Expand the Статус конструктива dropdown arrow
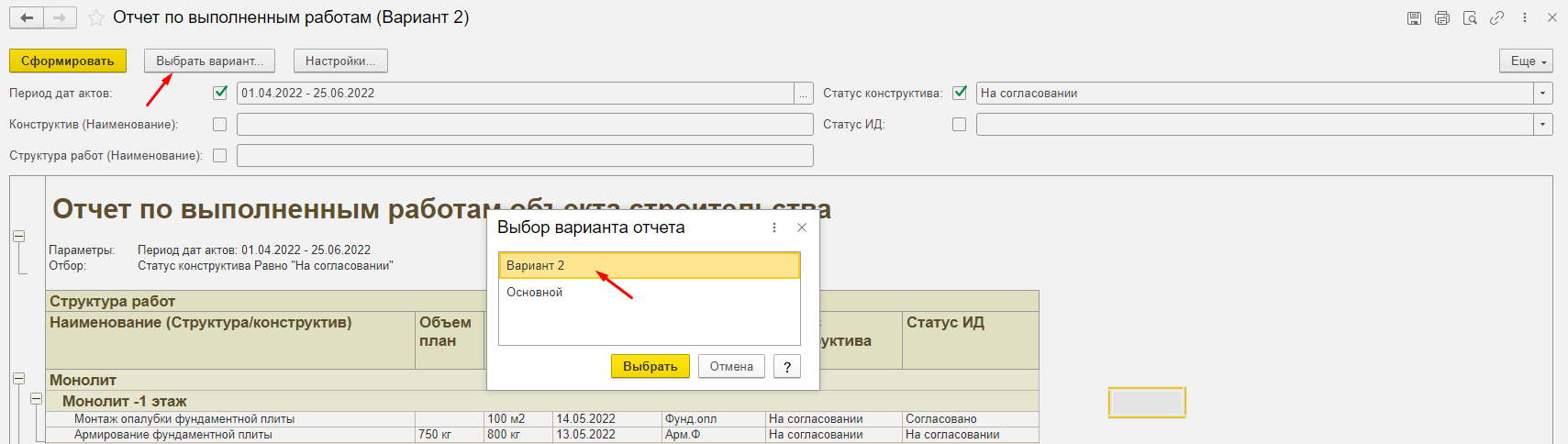 pyautogui.click(x=1542, y=93)
